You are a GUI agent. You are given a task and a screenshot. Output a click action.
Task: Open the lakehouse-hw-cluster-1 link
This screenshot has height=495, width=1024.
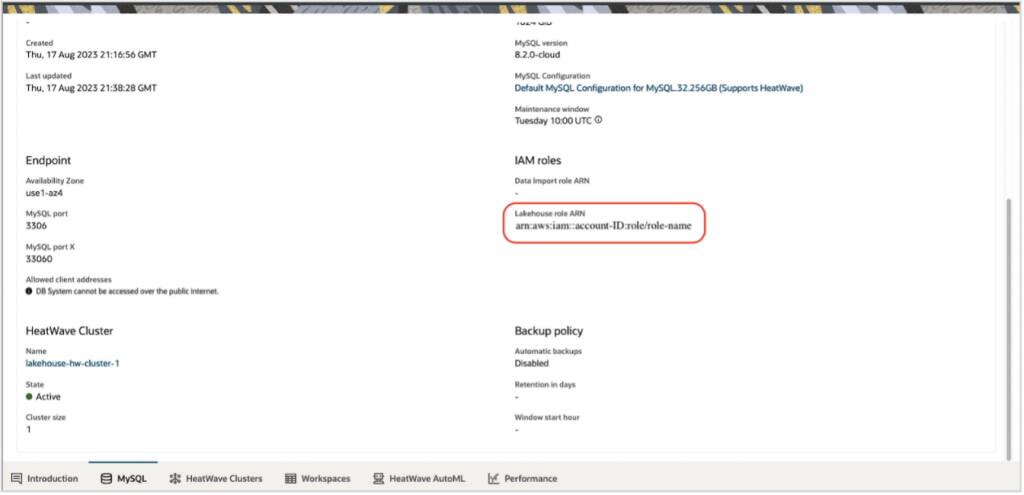point(72,363)
